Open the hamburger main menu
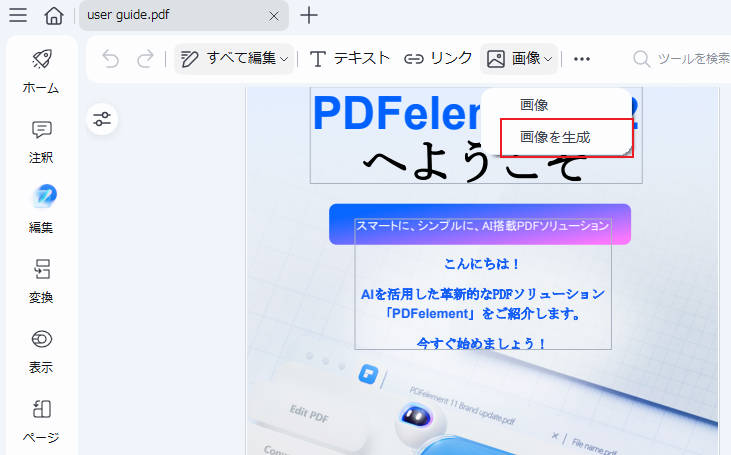 click(18, 14)
